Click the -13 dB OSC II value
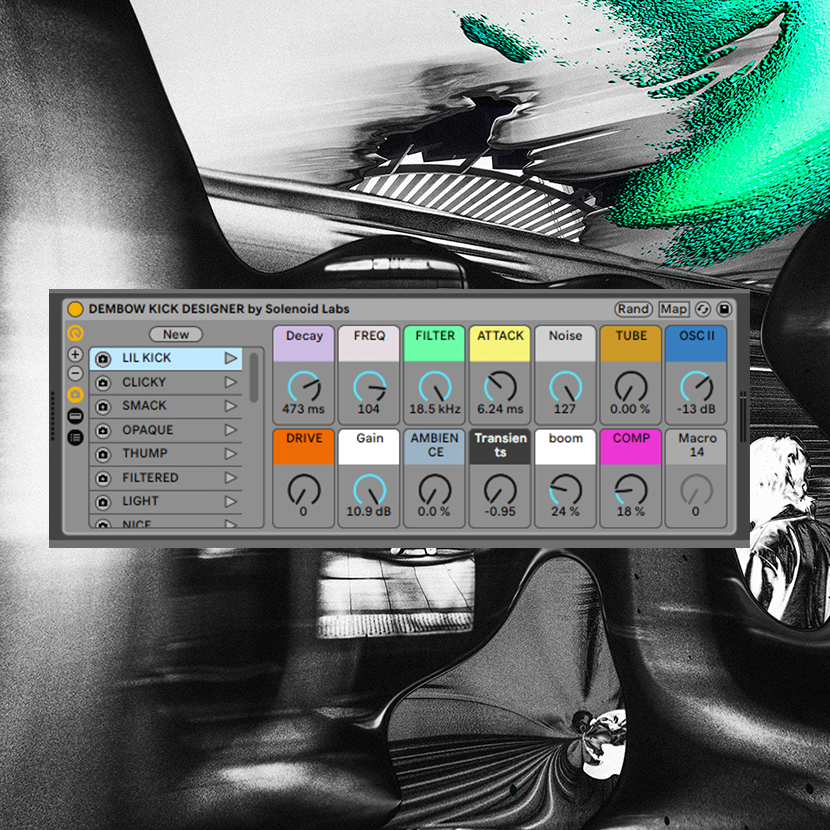The height and width of the screenshot is (830, 830). pos(696,409)
